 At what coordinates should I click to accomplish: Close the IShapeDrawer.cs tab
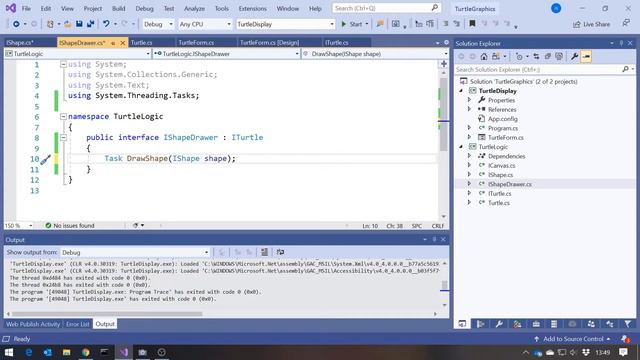pyautogui.click(x=122, y=43)
